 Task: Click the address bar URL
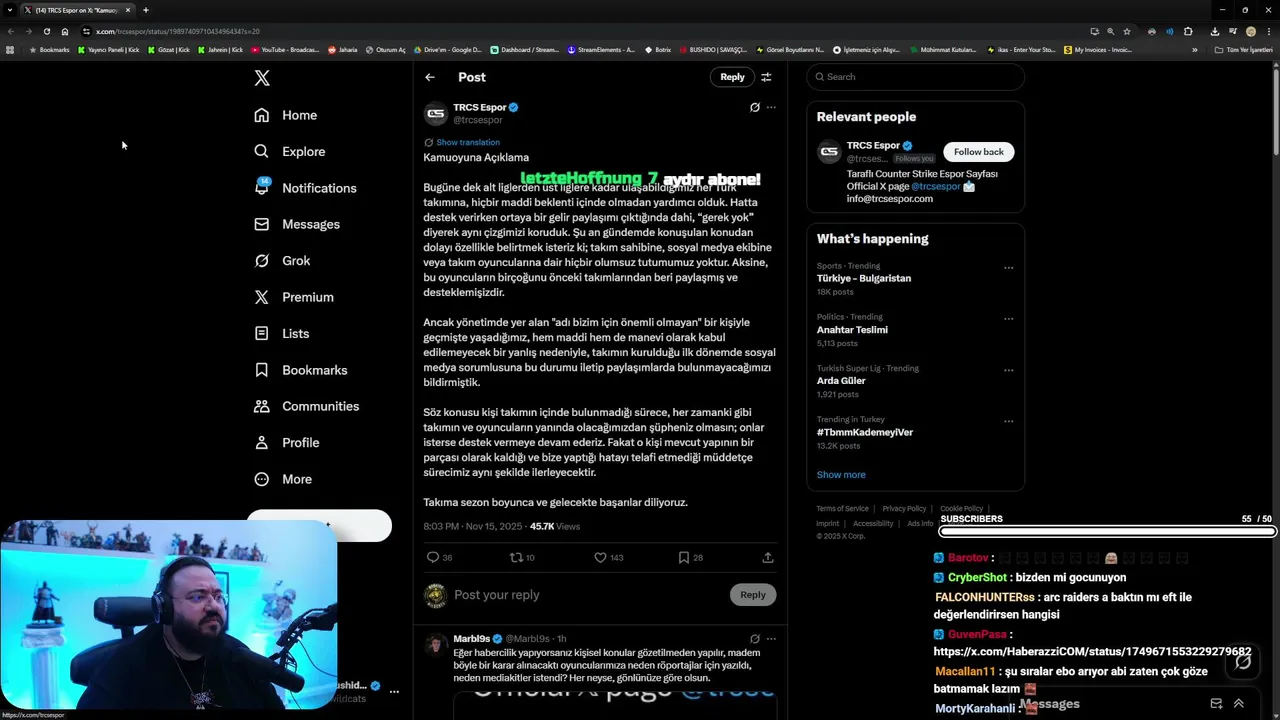coord(178,31)
